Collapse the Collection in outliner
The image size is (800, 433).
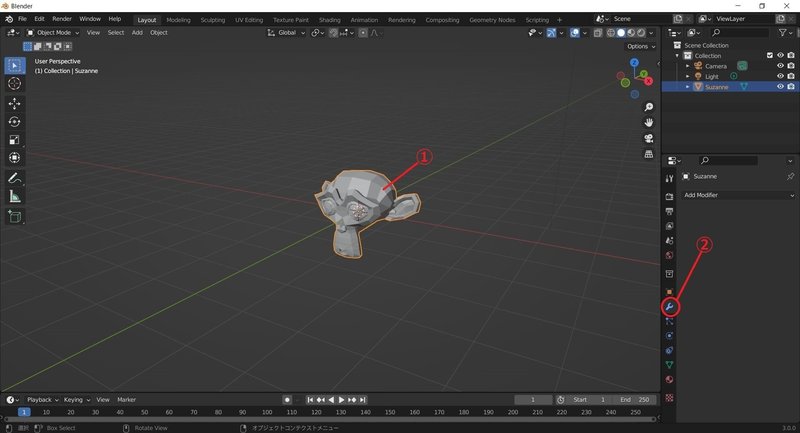click(678, 56)
